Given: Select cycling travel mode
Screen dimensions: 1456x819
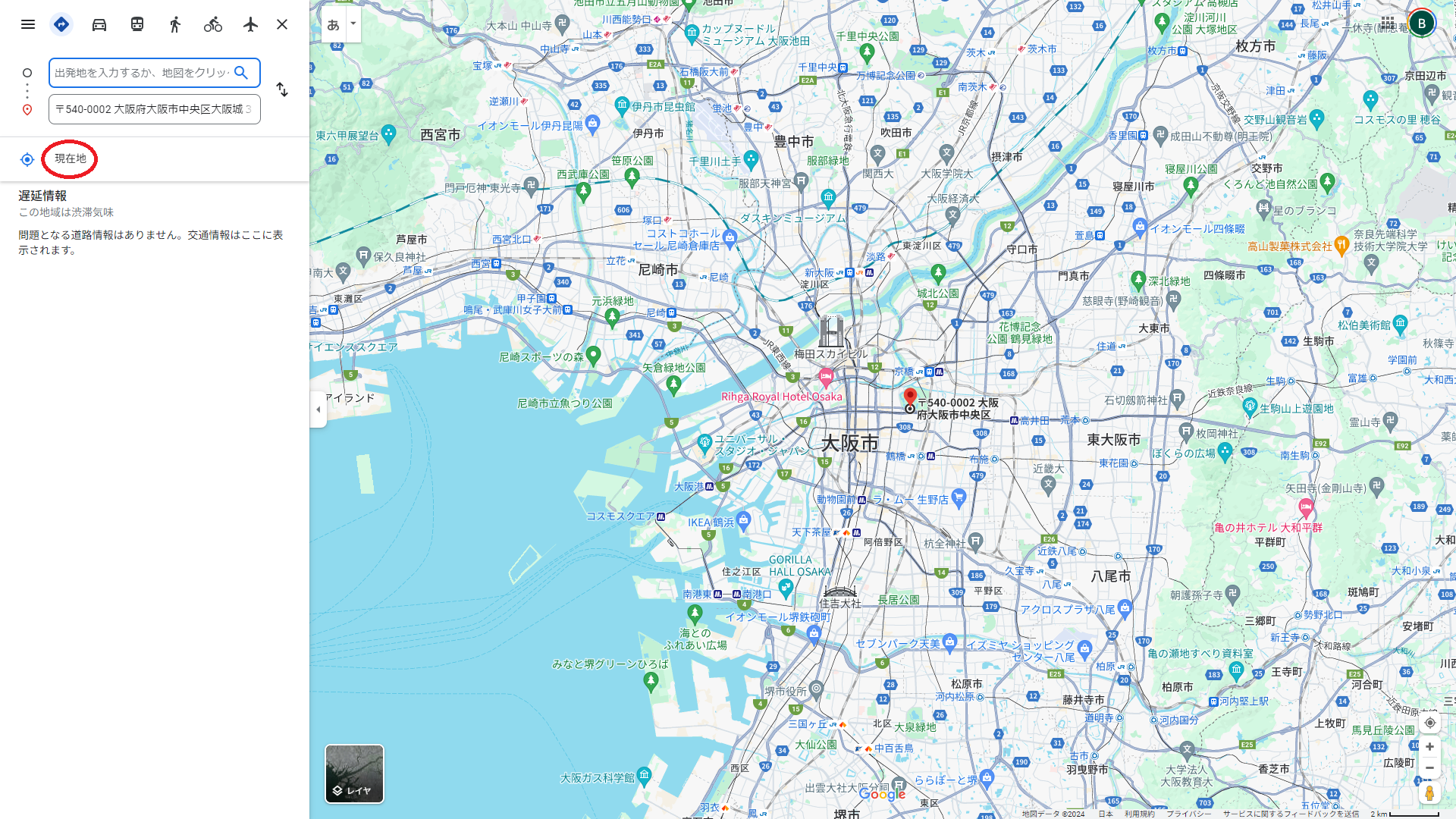Looking at the screenshot, I should coord(213,24).
